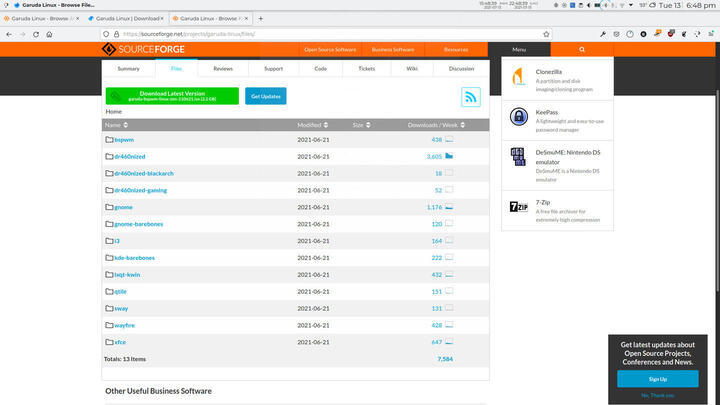Switch to Garuda Linux Download browser tab
The width and height of the screenshot is (720, 405).
pyautogui.click(x=126, y=18)
